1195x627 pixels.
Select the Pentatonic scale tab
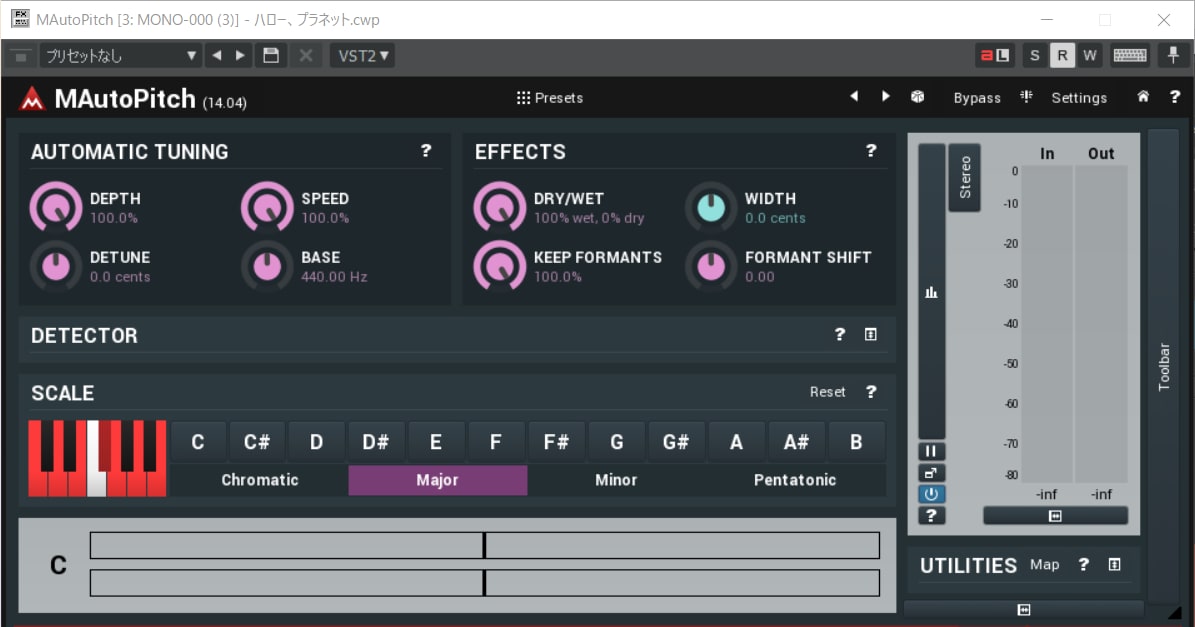[x=795, y=480]
